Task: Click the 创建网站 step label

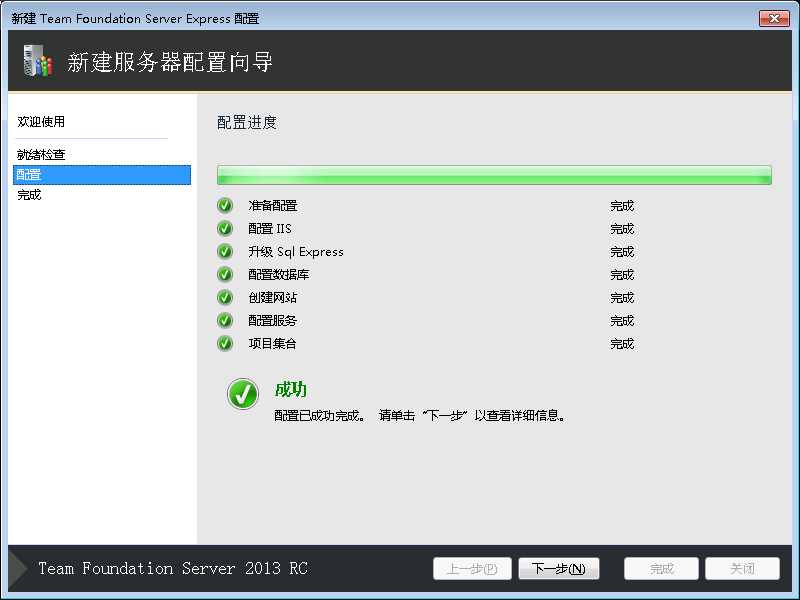Action: click(x=272, y=297)
